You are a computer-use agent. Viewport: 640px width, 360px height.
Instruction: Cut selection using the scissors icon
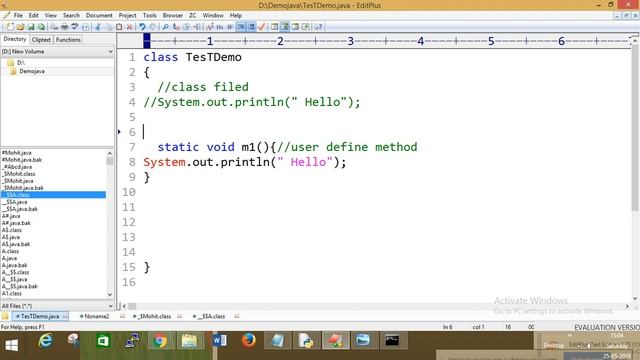tap(98, 27)
